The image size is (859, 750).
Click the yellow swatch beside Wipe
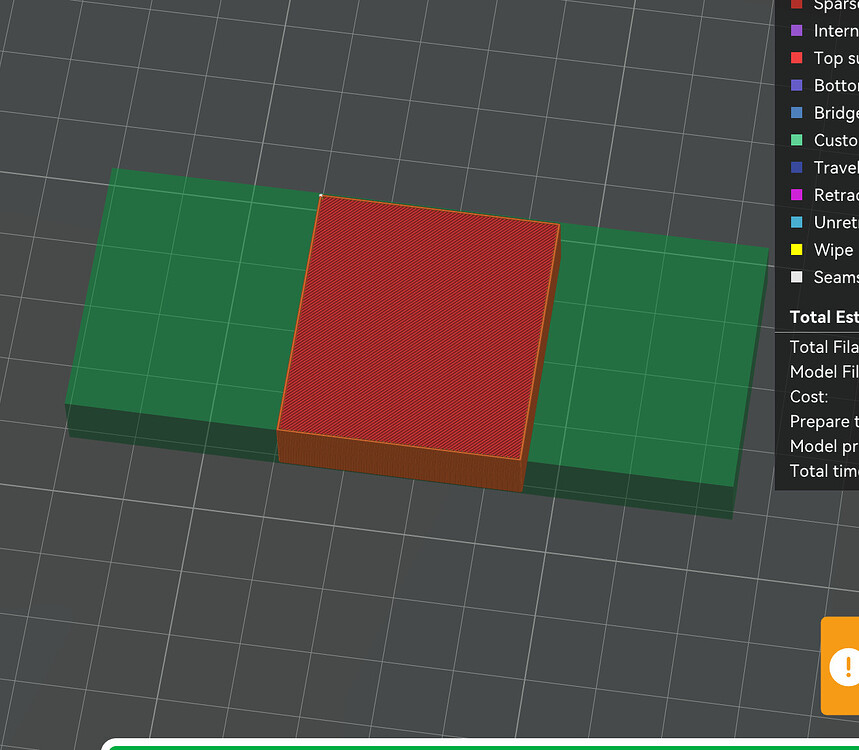pyautogui.click(x=797, y=250)
